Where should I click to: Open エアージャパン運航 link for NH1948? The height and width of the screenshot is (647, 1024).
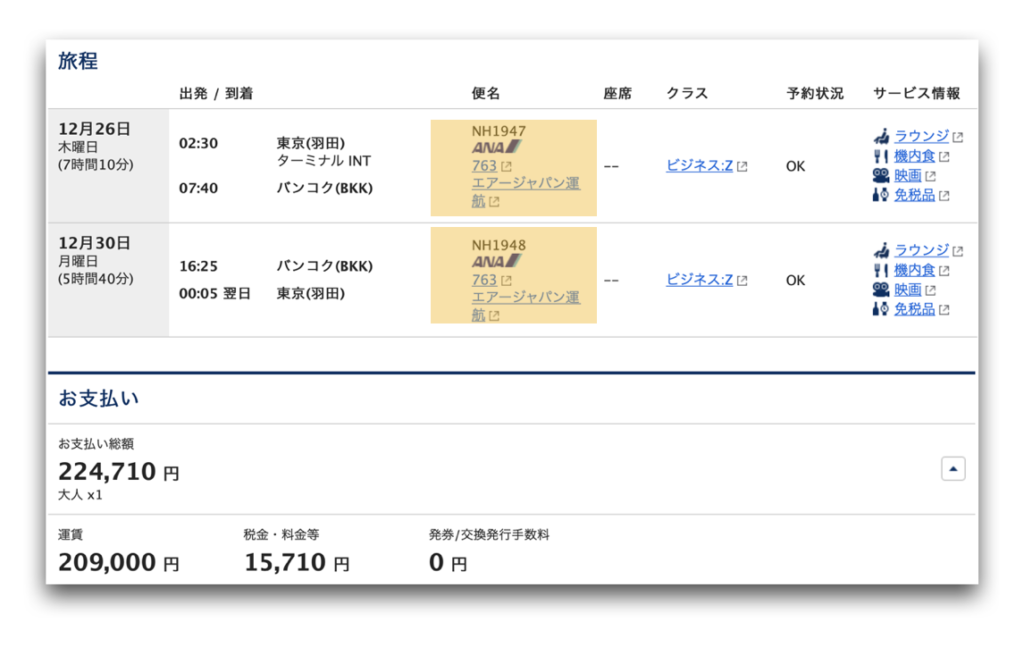tap(525, 306)
